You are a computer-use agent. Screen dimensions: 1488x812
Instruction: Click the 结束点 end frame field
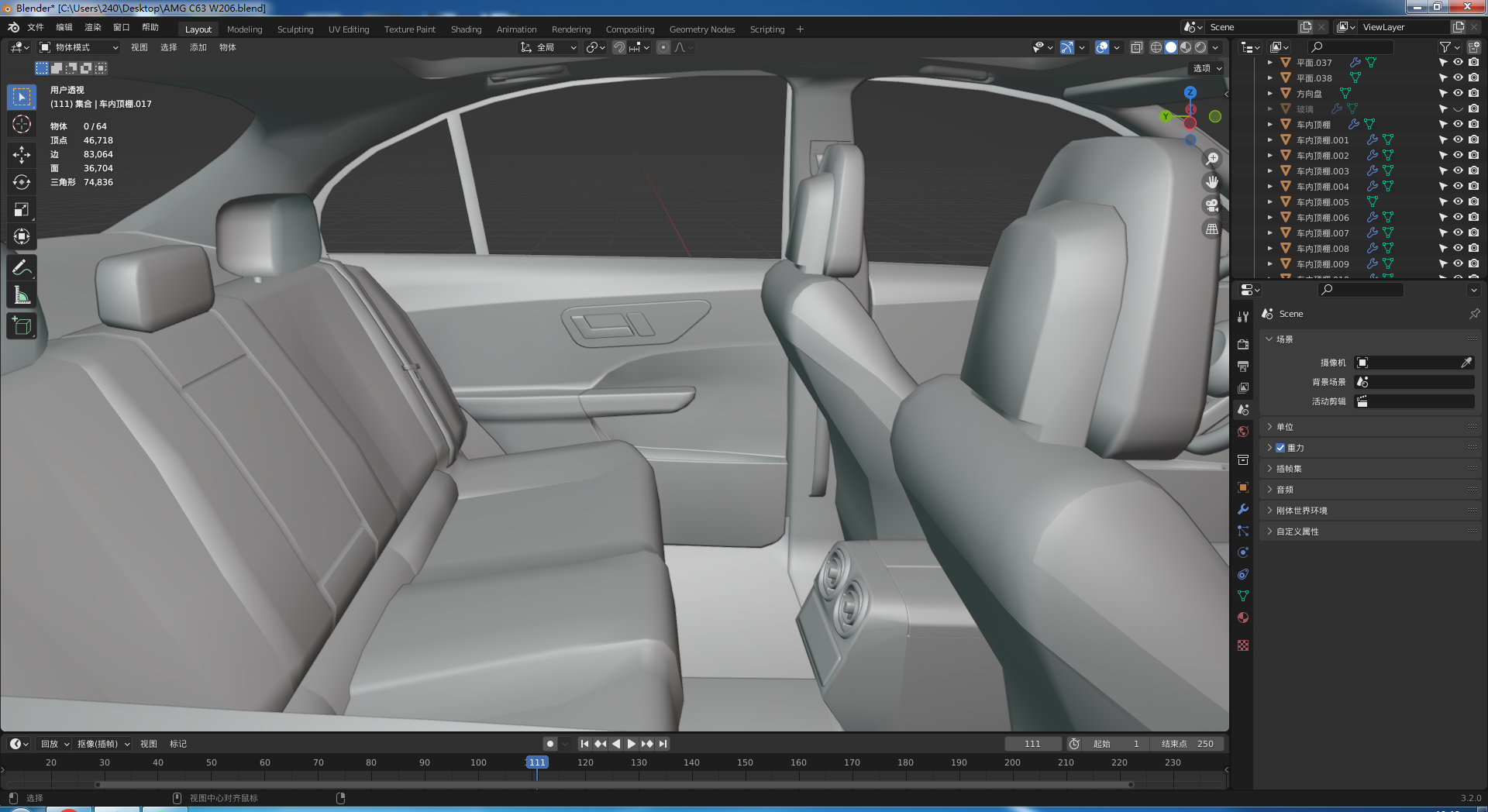(x=1187, y=744)
